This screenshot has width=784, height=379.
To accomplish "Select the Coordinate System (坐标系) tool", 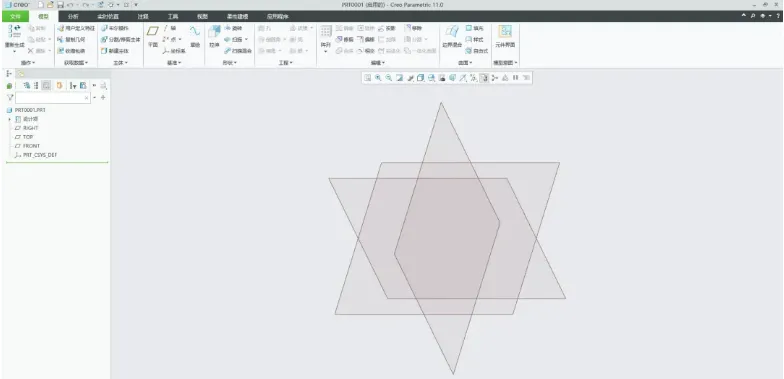I will [174, 50].
